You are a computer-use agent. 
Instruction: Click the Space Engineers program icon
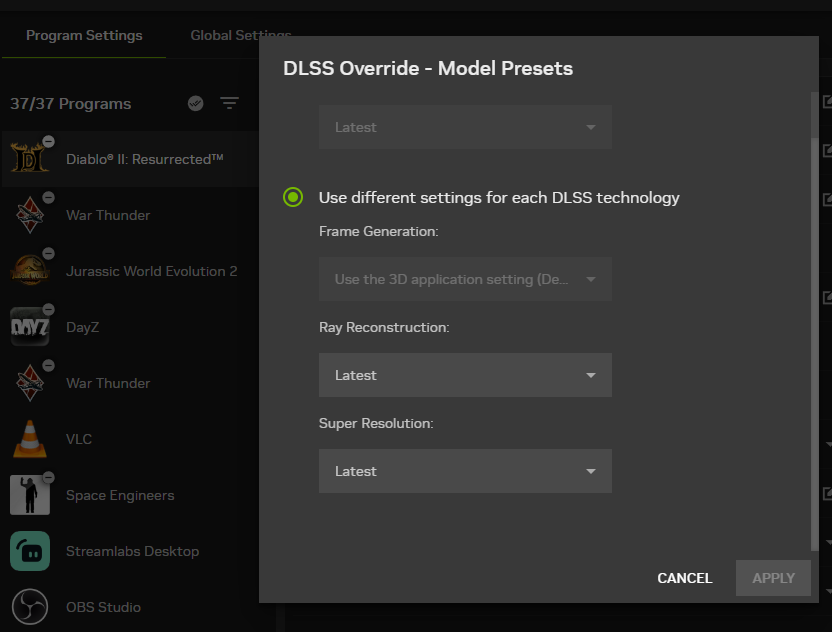[x=29, y=495]
